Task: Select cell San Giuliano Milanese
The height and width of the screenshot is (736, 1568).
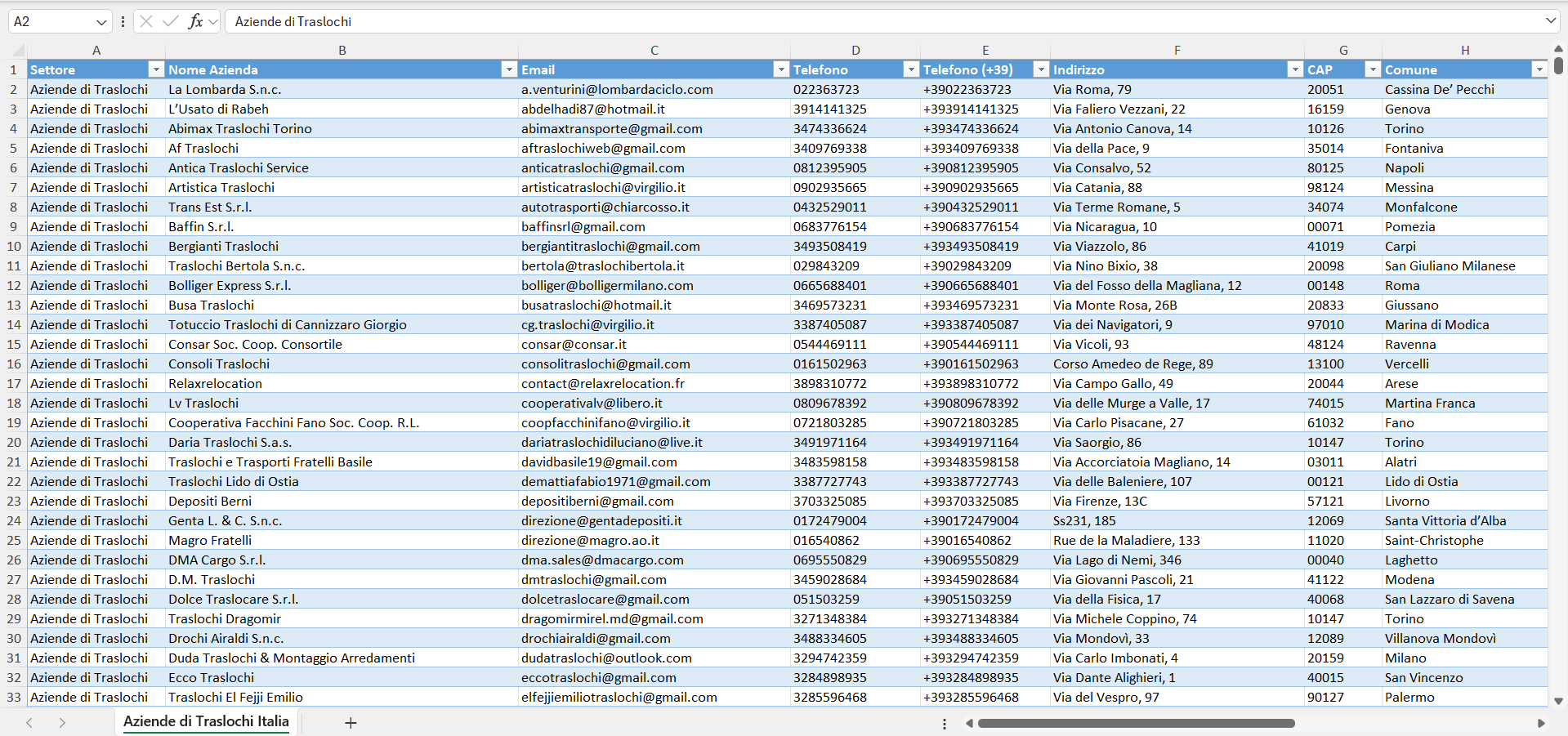Action: click(1465, 265)
